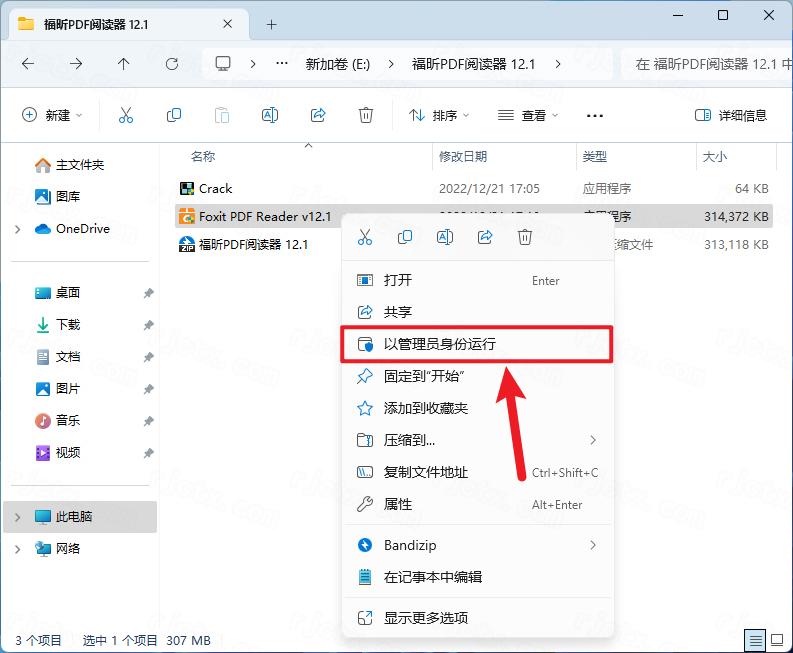This screenshot has width=793, height=653.
Task: Choose 打开 in the context menu
Action: point(477,280)
